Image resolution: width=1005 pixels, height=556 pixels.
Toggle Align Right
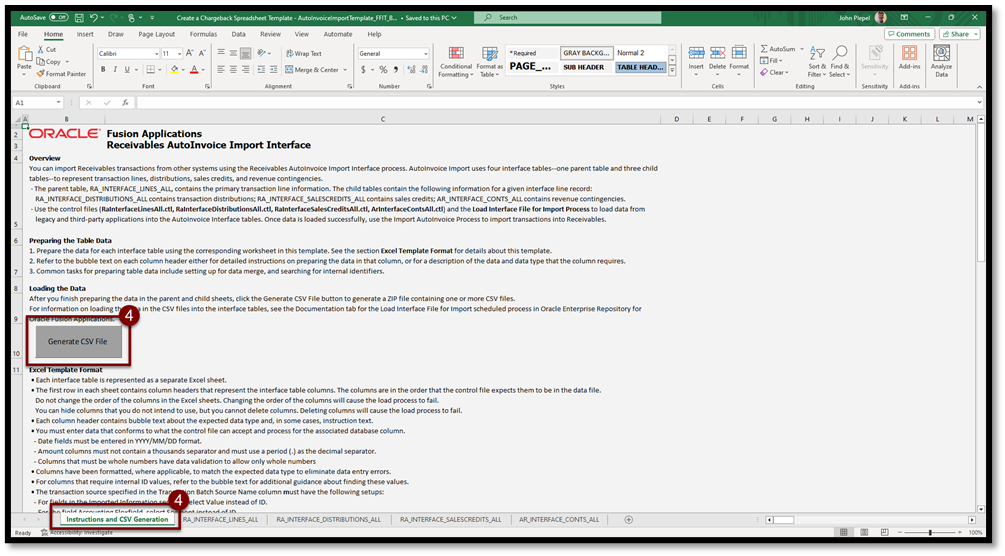pyautogui.click(x=245, y=70)
